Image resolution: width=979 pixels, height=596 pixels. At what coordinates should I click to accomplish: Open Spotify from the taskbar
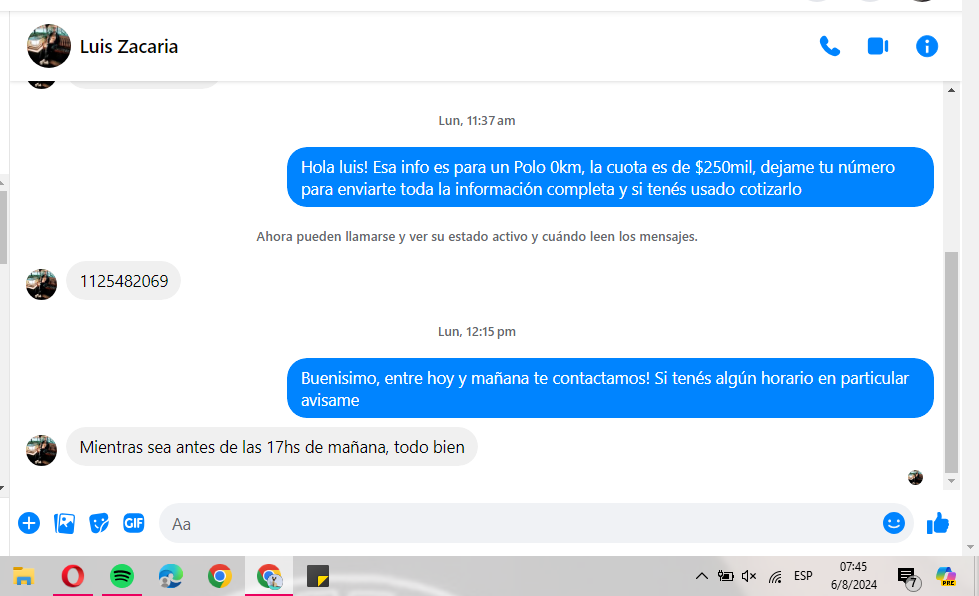click(x=122, y=576)
